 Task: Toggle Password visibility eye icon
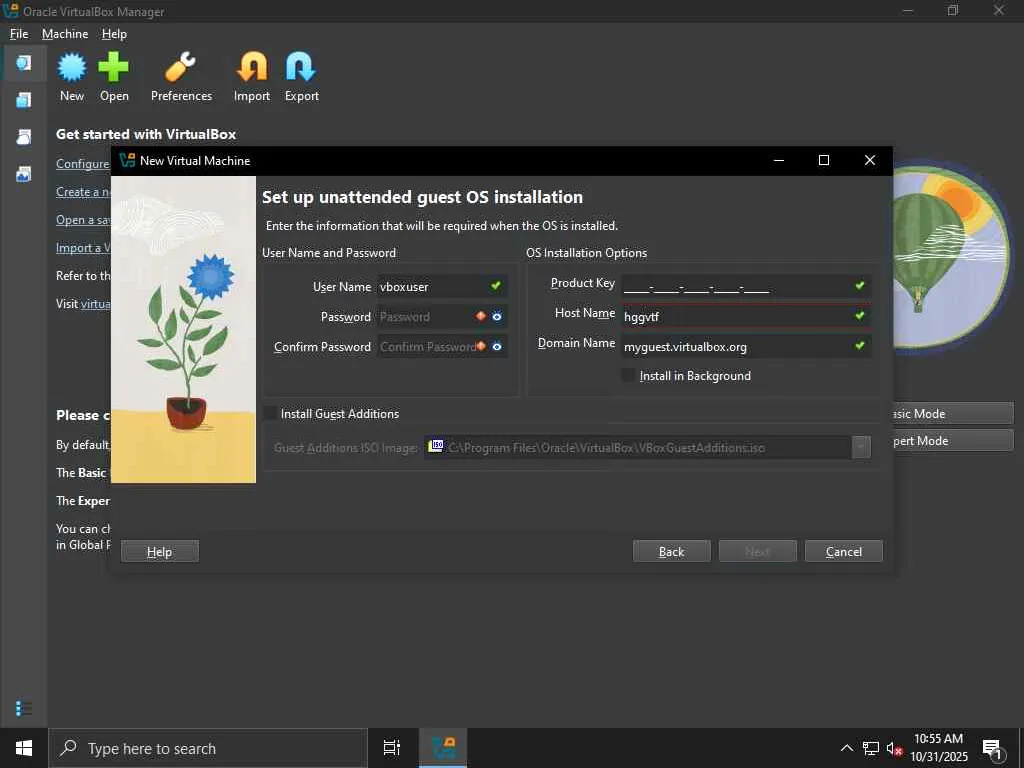(497, 316)
